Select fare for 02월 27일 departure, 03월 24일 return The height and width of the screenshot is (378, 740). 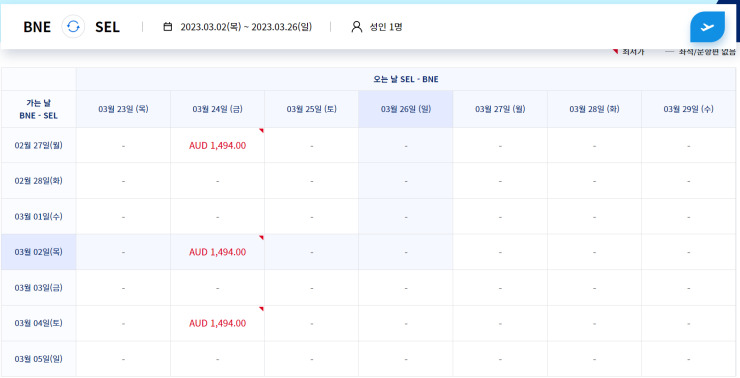coord(218,145)
